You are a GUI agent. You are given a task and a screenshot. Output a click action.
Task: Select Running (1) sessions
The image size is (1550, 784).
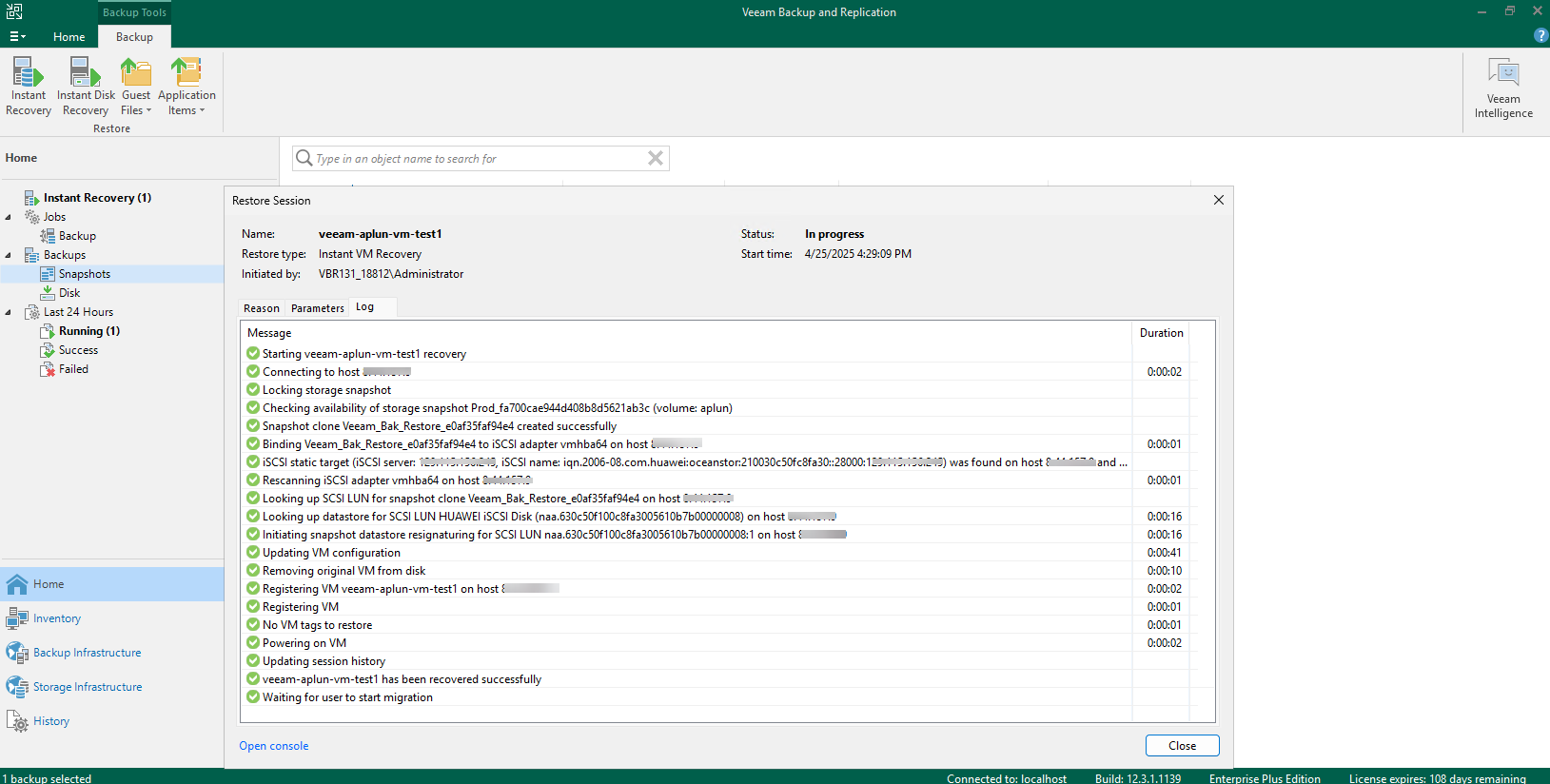[88, 331]
